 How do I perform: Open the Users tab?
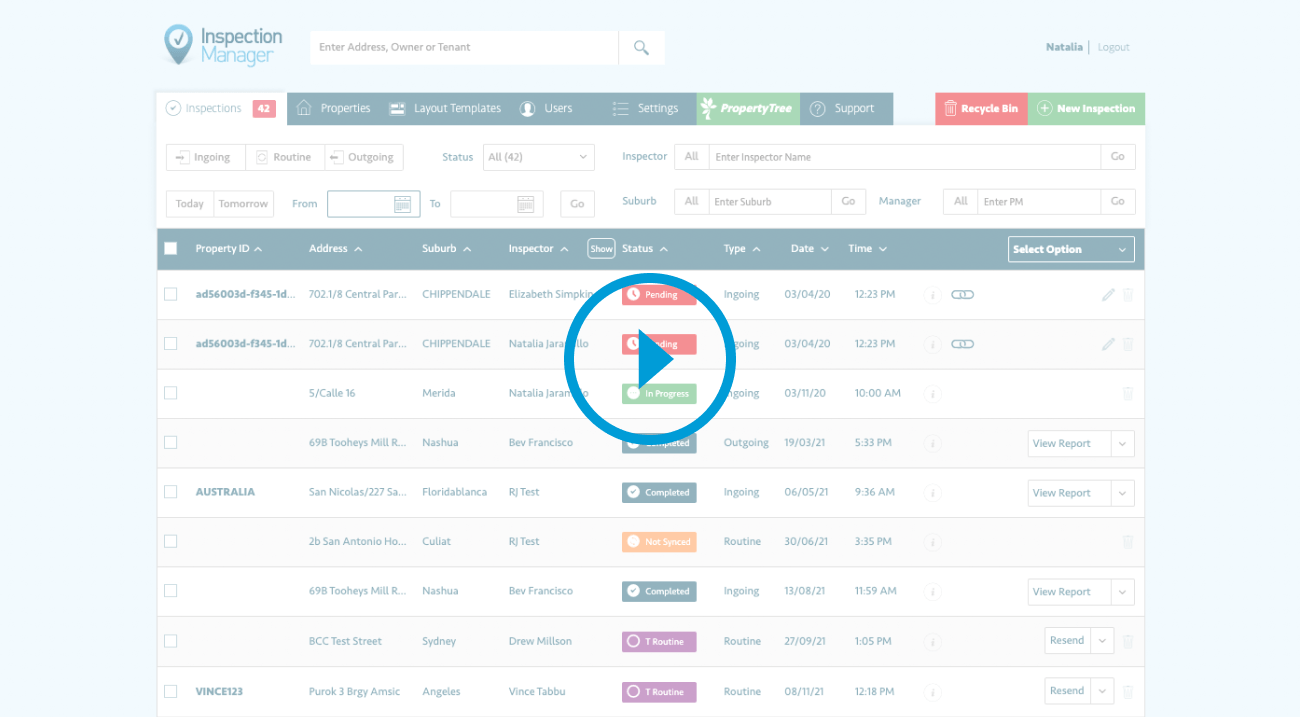(546, 108)
